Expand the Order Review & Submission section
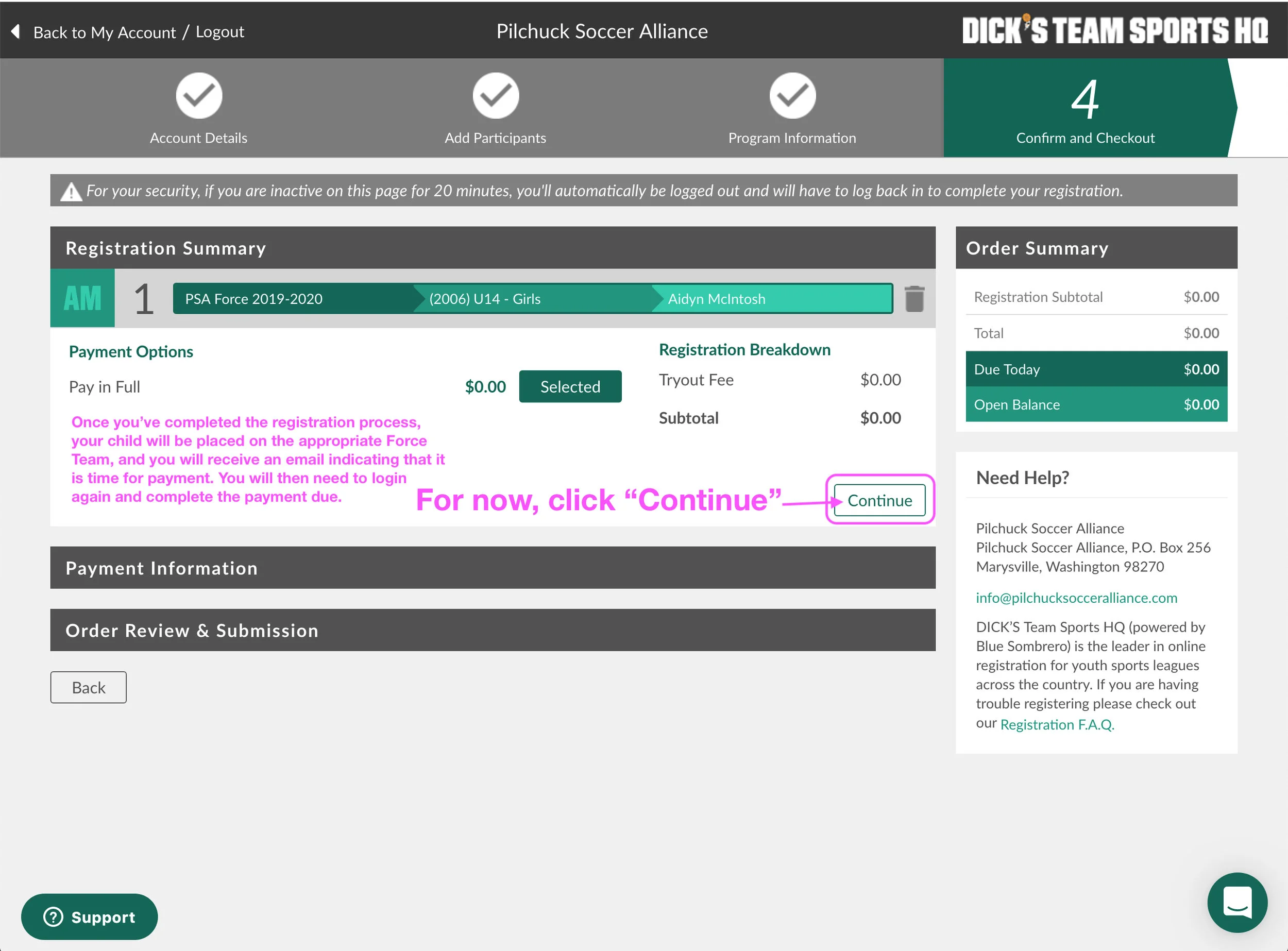The width and height of the screenshot is (1288, 951). 493,631
